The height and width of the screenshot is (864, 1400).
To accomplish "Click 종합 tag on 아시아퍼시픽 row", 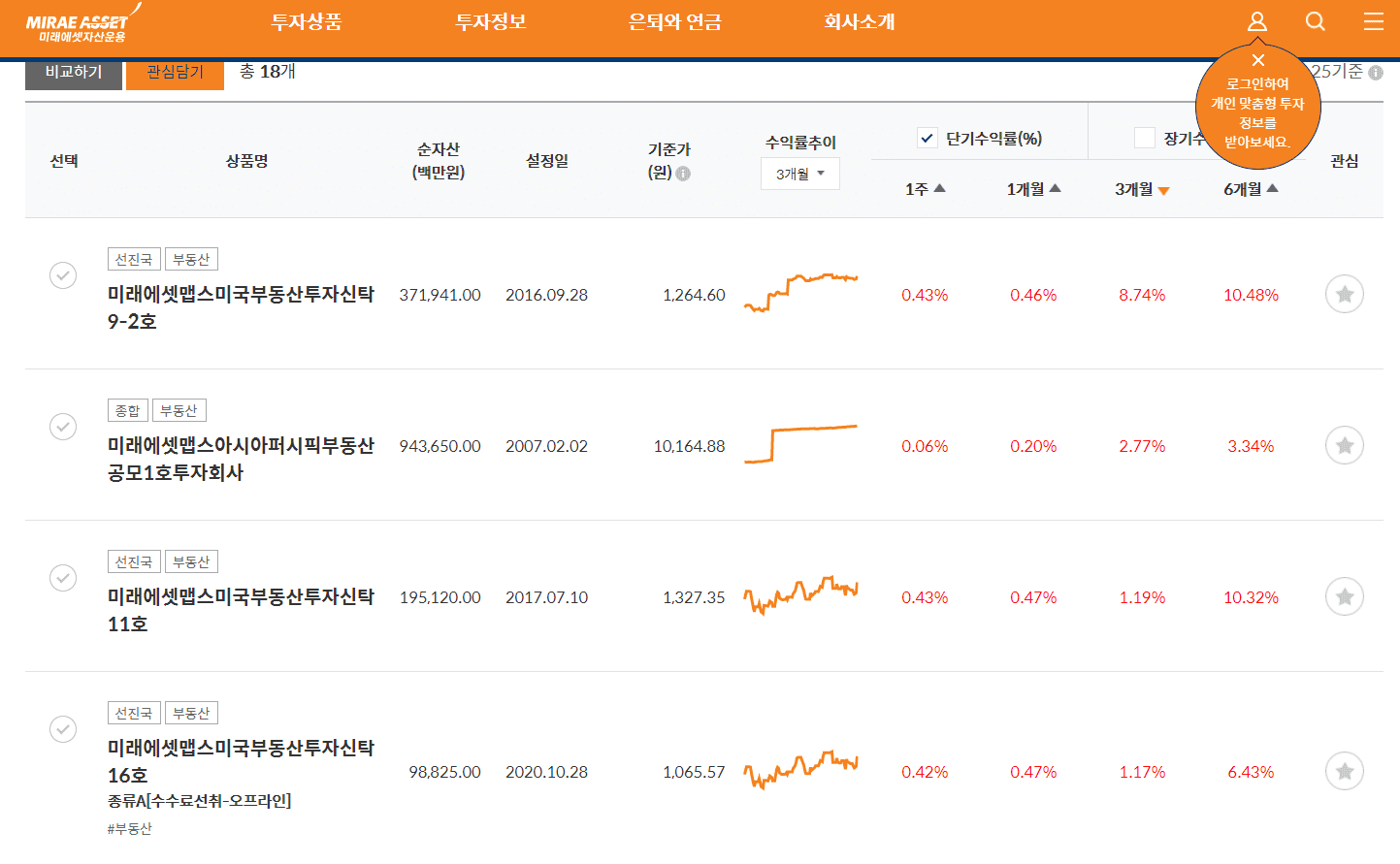I will [x=128, y=410].
